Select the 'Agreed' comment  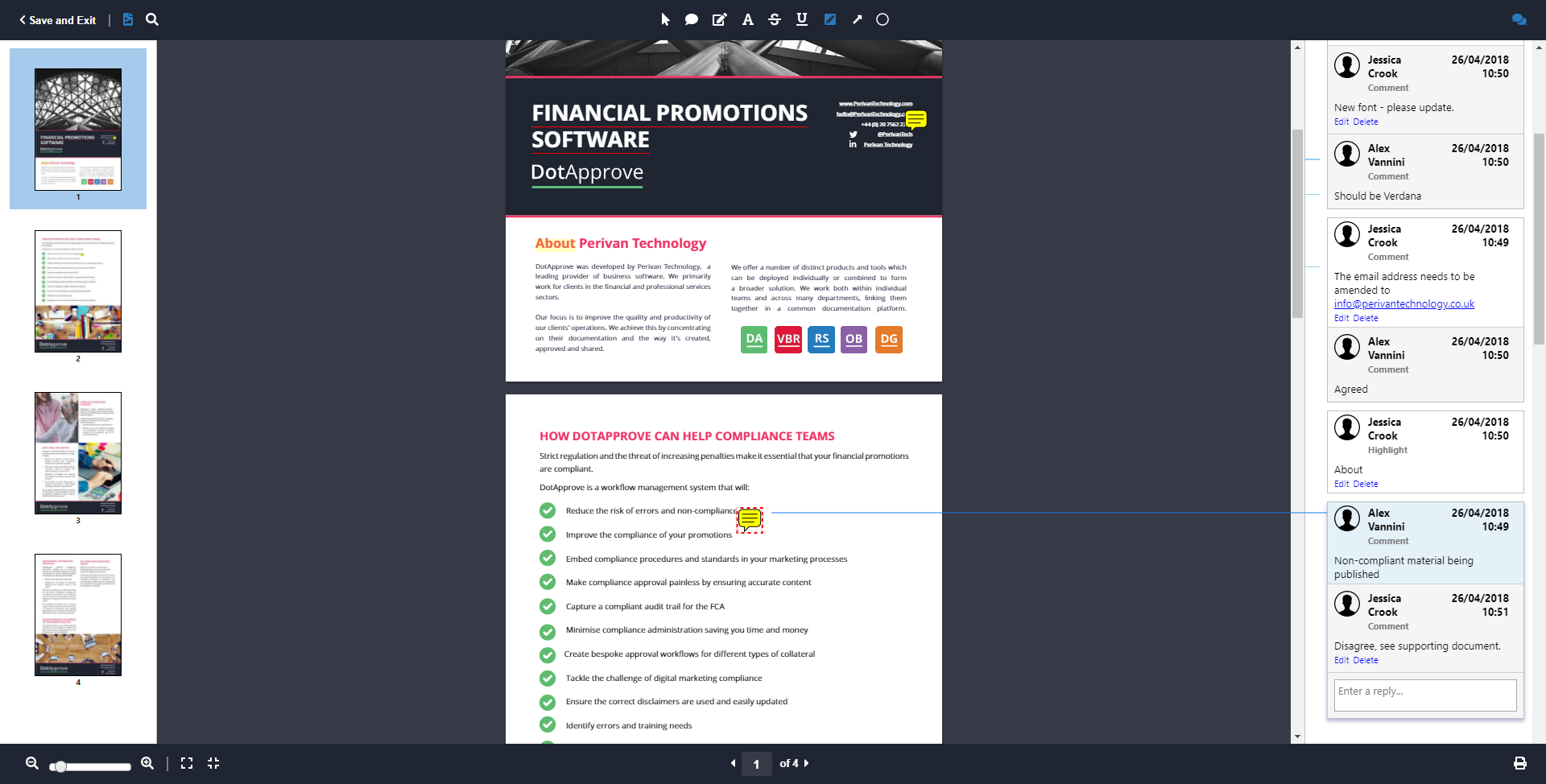pyautogui.click(x=1425, y=365)
